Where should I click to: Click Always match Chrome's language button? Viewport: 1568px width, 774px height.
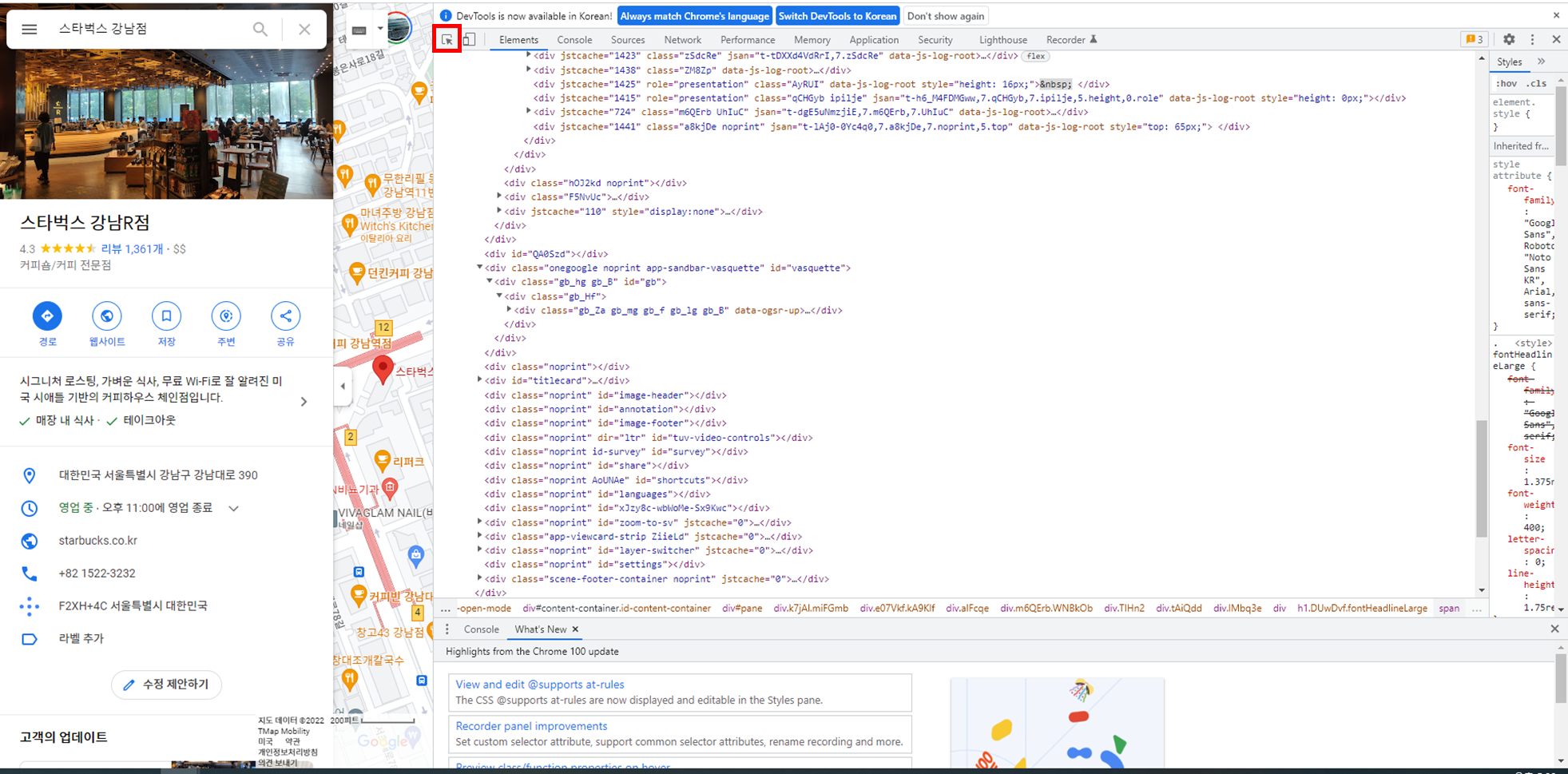694,16
